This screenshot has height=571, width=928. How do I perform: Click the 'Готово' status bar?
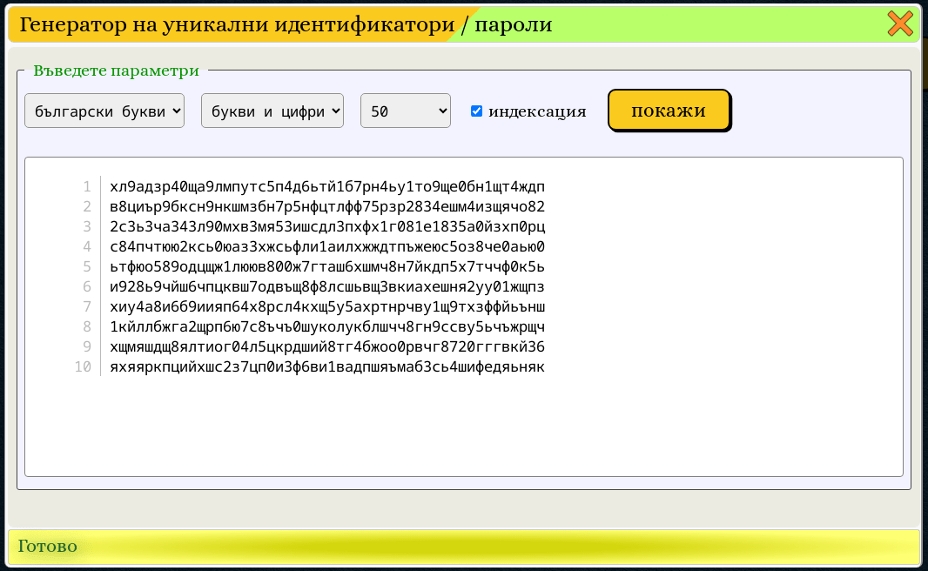463,547
